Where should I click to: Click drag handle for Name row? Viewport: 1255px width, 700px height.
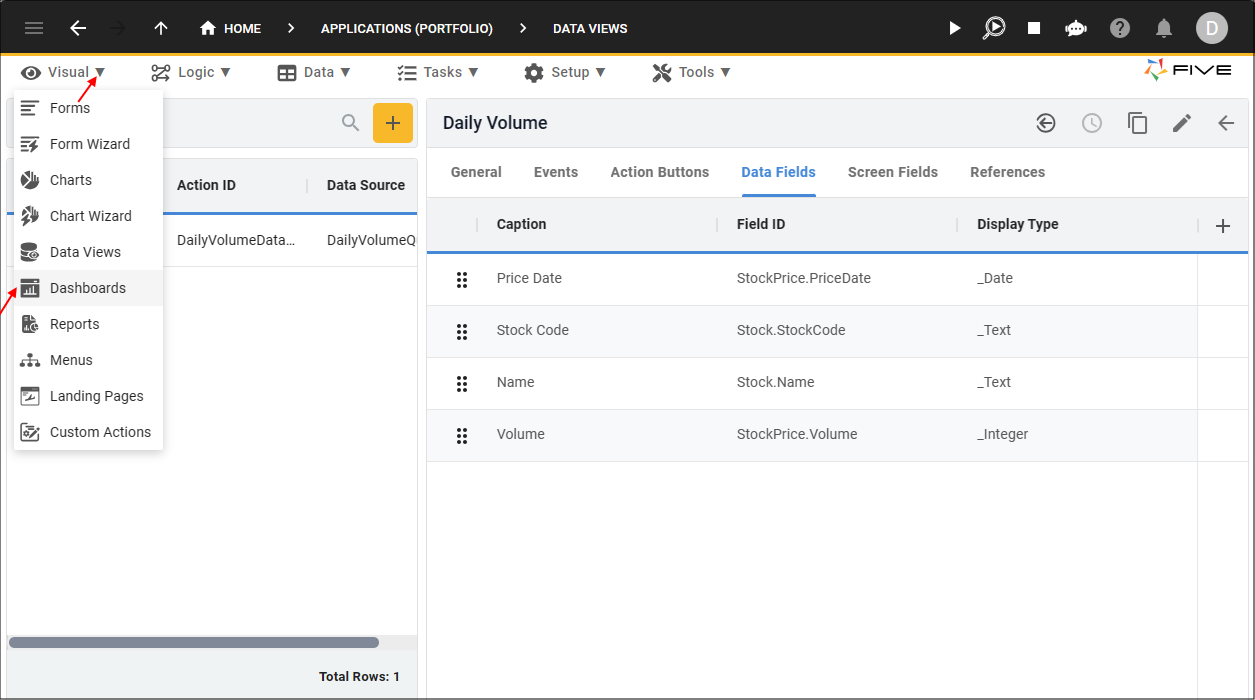point(462,383)
